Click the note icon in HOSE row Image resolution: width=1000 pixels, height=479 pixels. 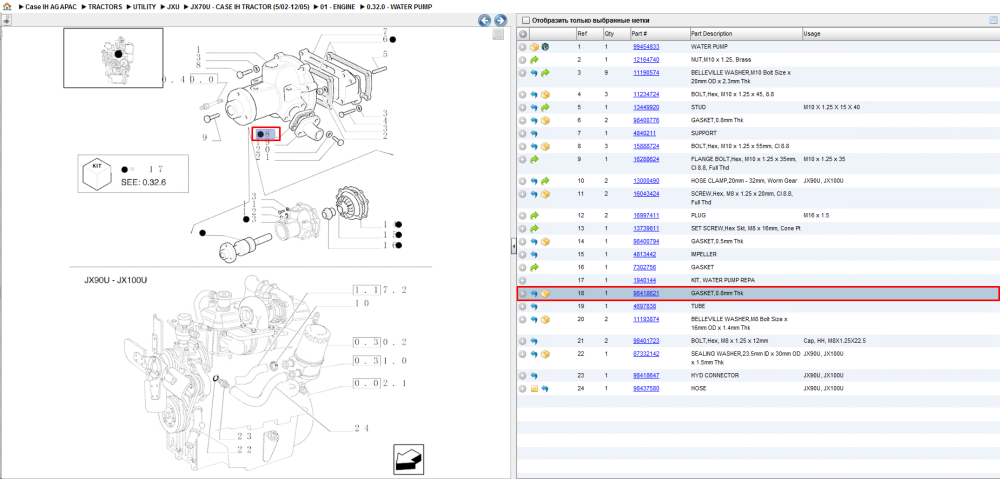coord(534,388)
